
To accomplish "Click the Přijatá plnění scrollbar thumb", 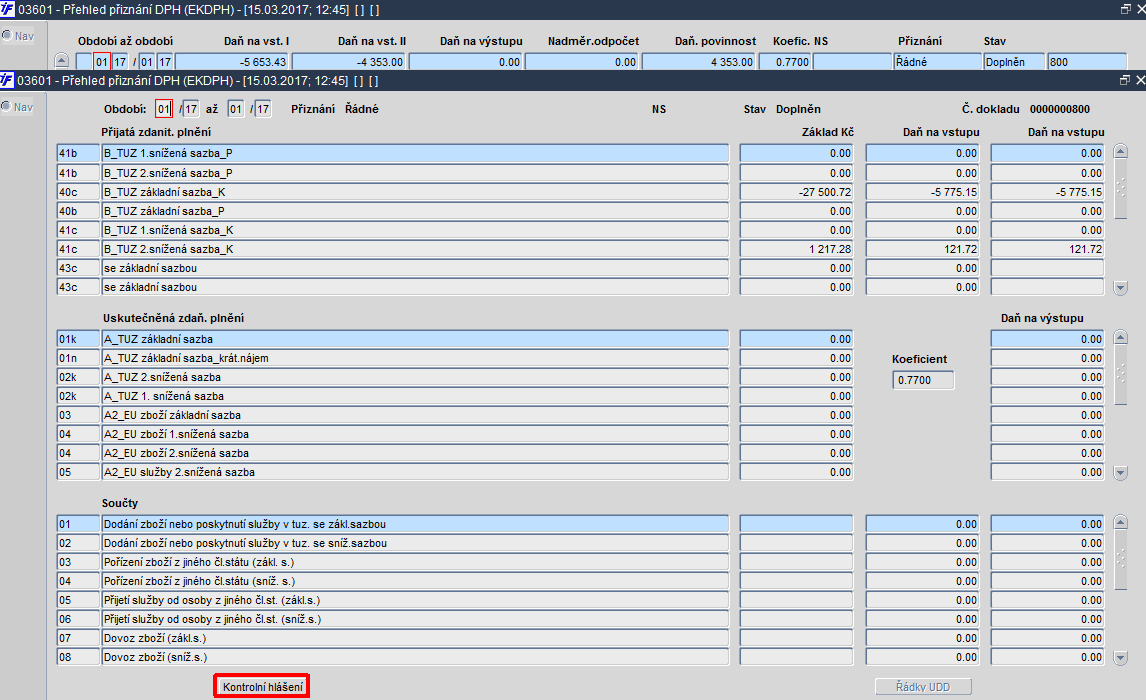I will coord(1120,189).
